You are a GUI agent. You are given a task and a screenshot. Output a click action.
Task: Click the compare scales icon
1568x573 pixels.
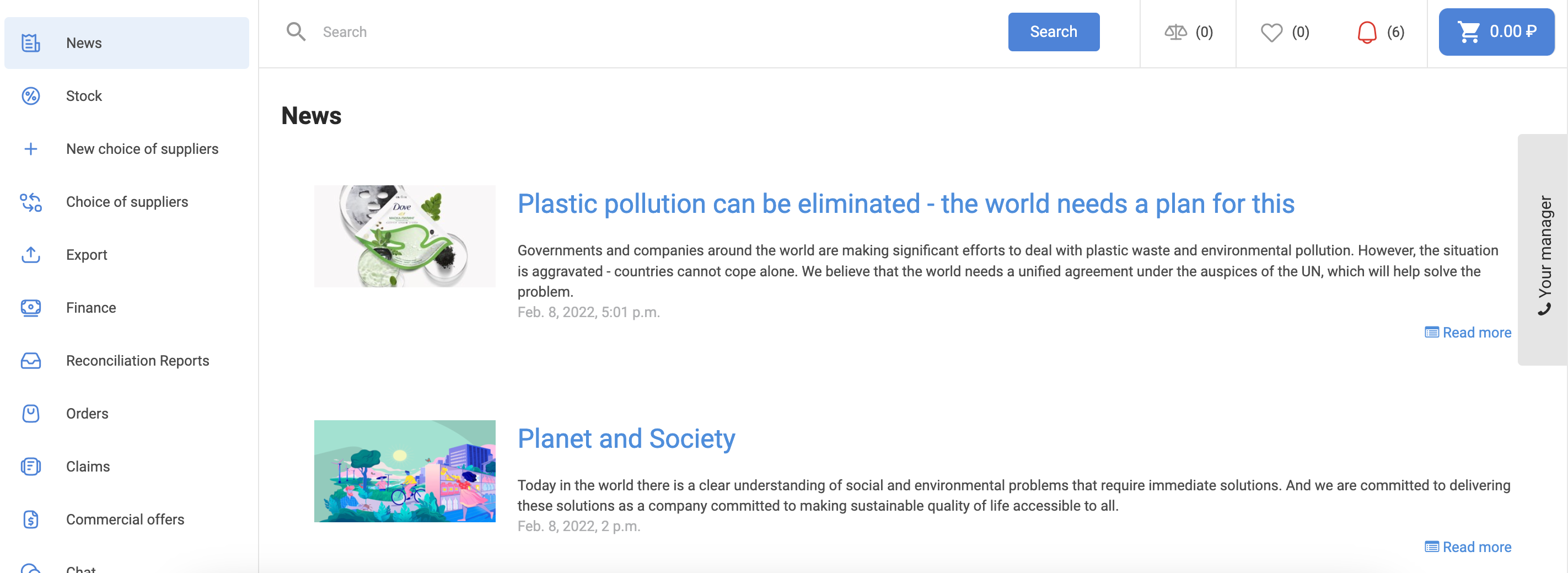pyautogui.click(x=1175, y=31)
